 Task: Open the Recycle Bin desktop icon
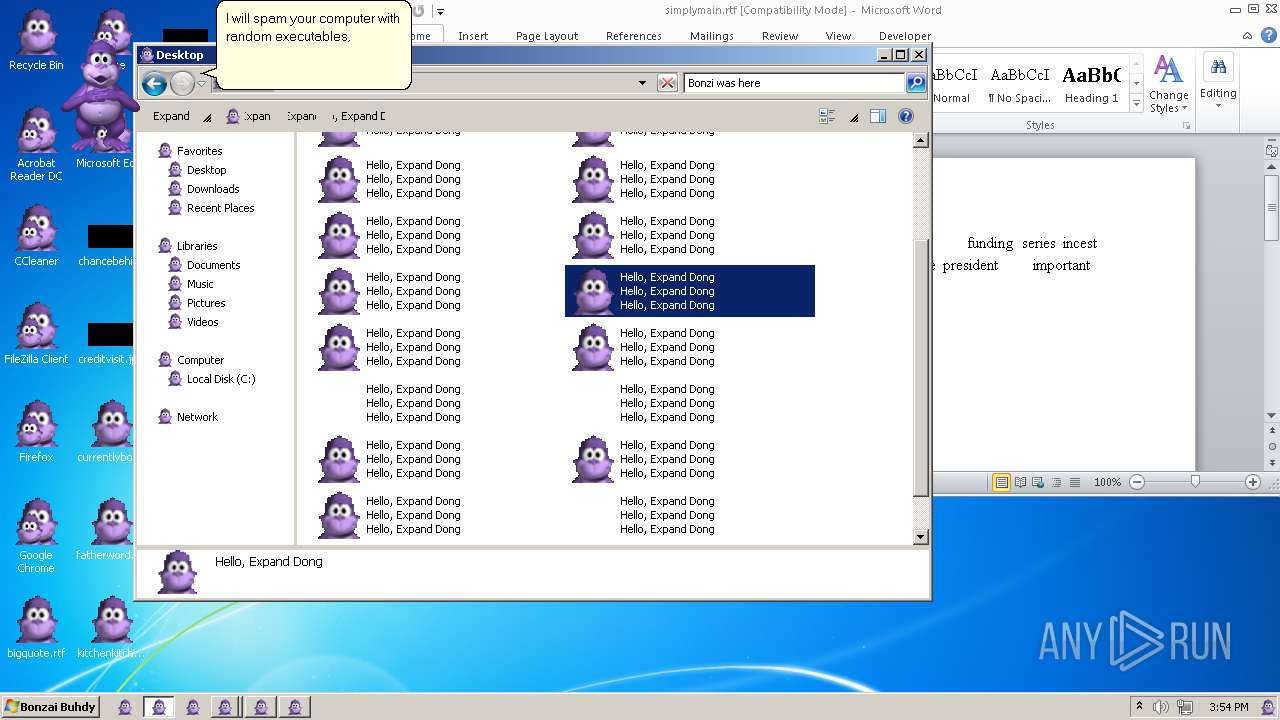tap(36, 42)
